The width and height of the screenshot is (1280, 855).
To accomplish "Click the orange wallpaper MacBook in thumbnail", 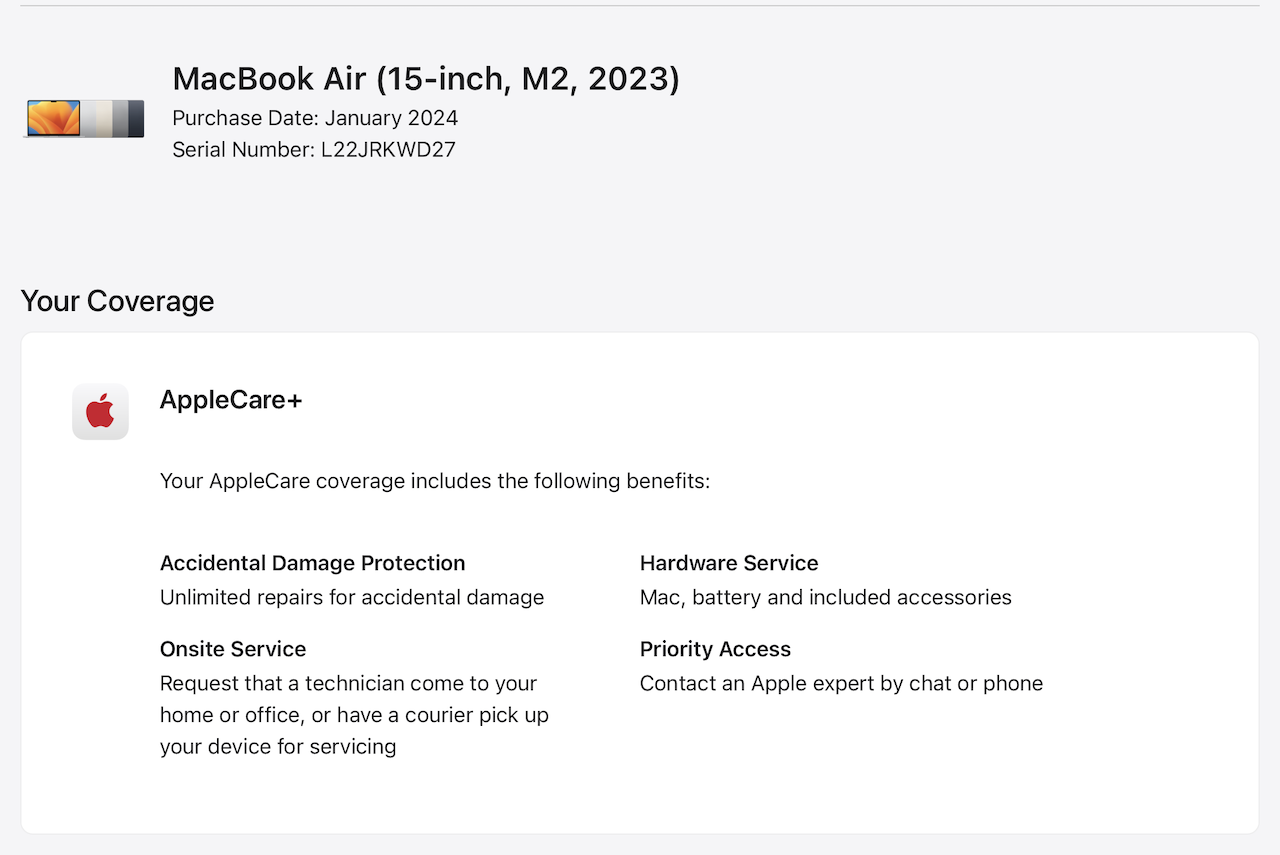I will click(x=54, y=118).
